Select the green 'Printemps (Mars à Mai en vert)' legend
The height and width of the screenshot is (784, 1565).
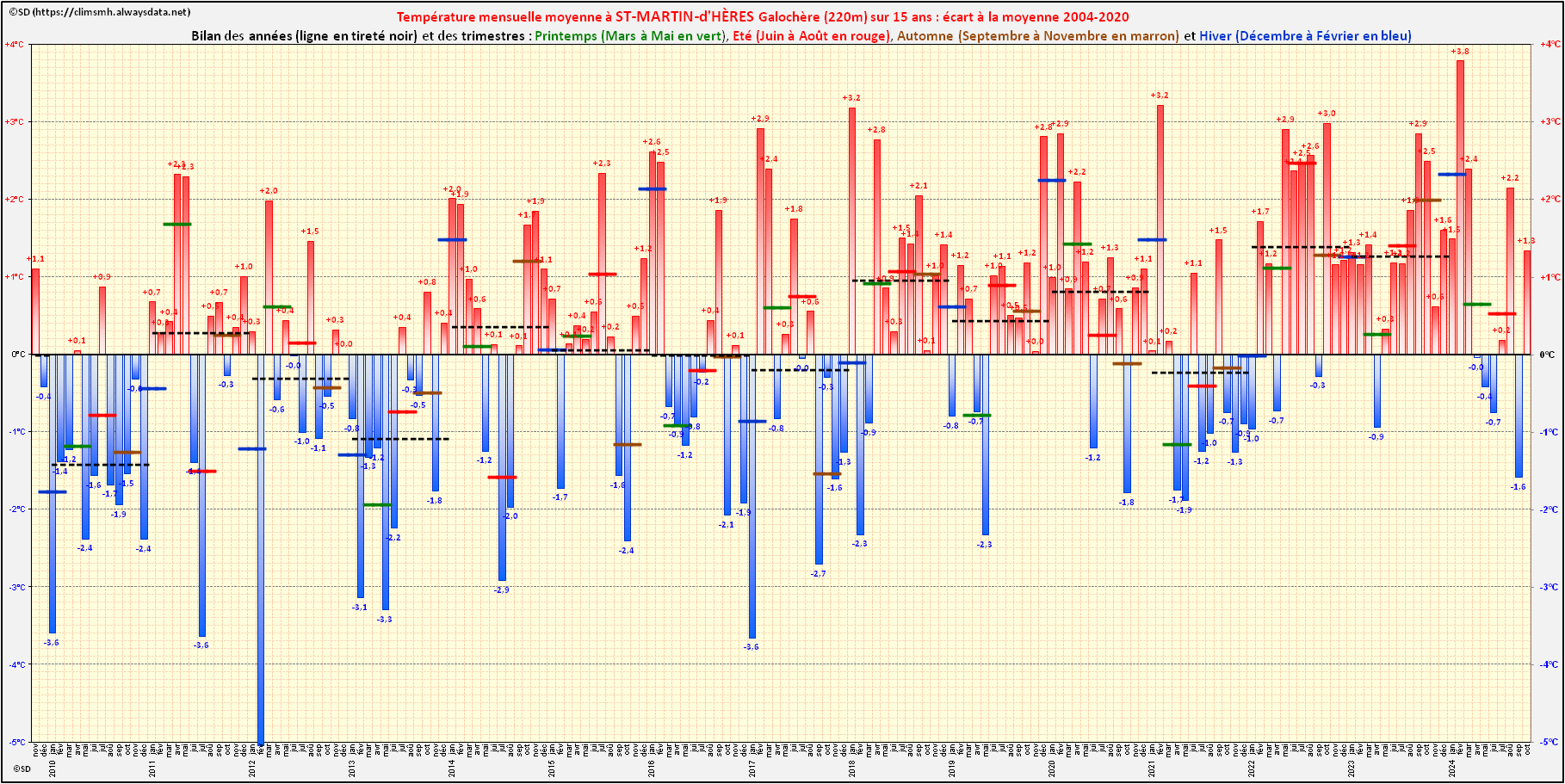click(630, 36)
